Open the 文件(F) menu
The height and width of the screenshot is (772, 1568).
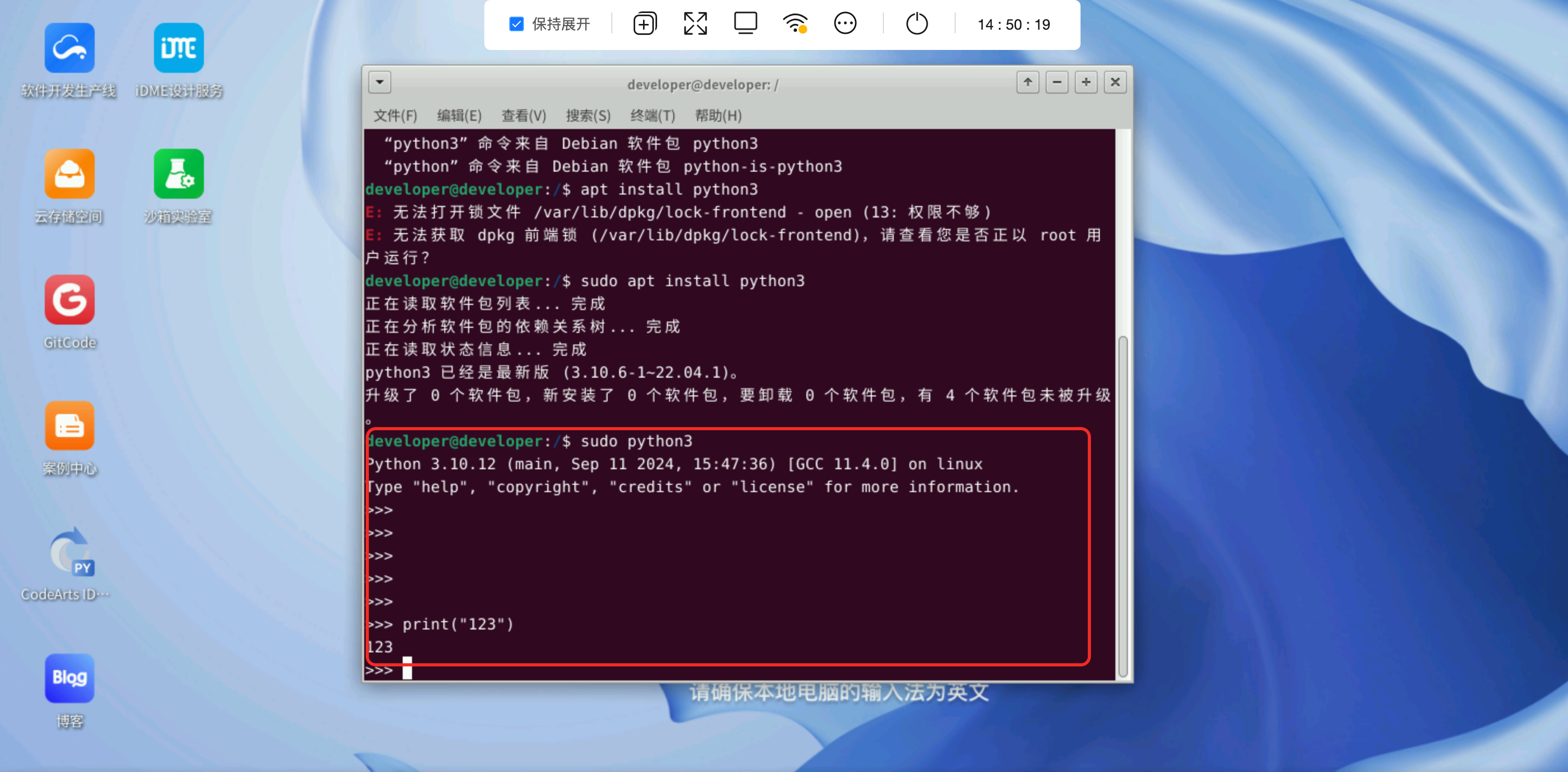(395, 115)
